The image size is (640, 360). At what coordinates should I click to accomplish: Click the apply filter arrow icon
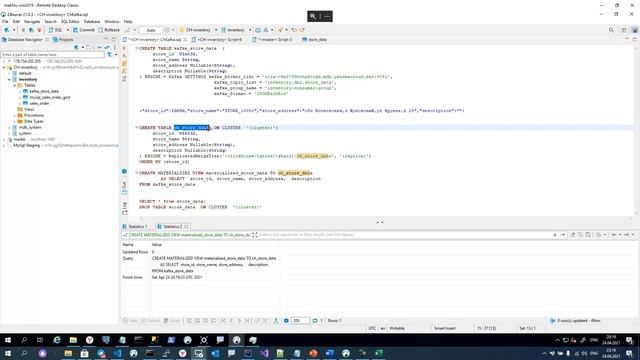point(555,235)
